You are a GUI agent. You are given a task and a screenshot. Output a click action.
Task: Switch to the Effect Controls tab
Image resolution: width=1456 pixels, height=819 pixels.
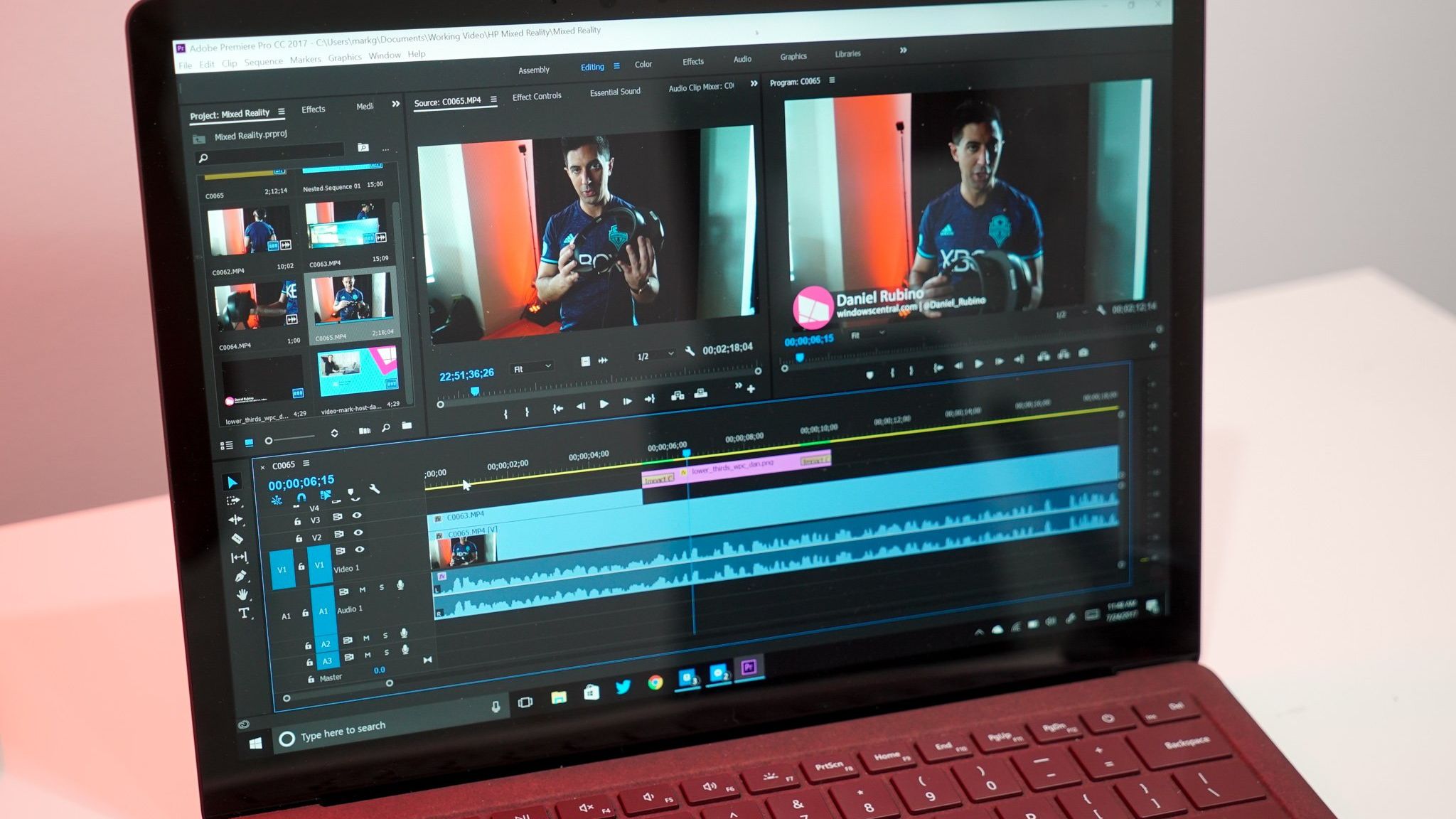tap(537, 97)
